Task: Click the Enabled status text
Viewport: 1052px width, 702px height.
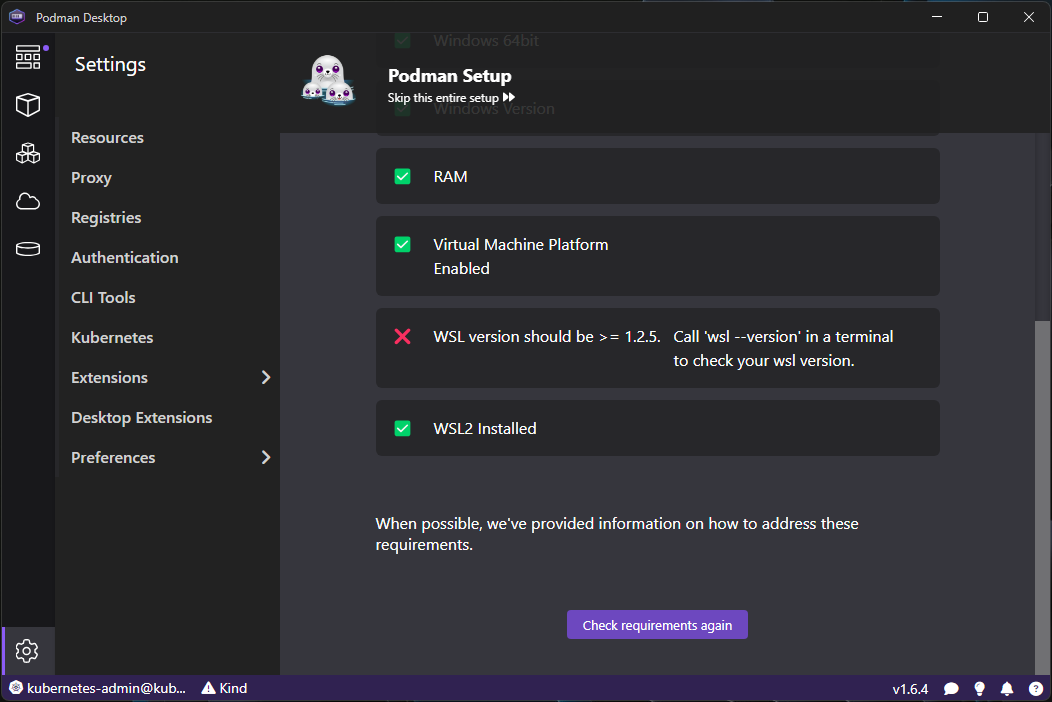Action: 462,268
